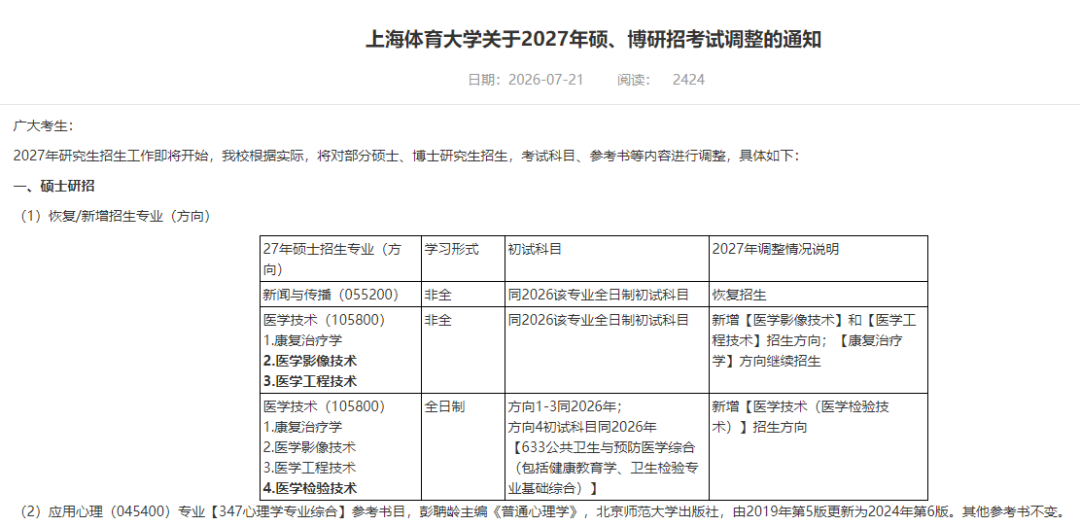Viewport: 1080px width, 526px height.
Task: Click the notice title about 2027 exam adjustments
Action: coord(592,39)
